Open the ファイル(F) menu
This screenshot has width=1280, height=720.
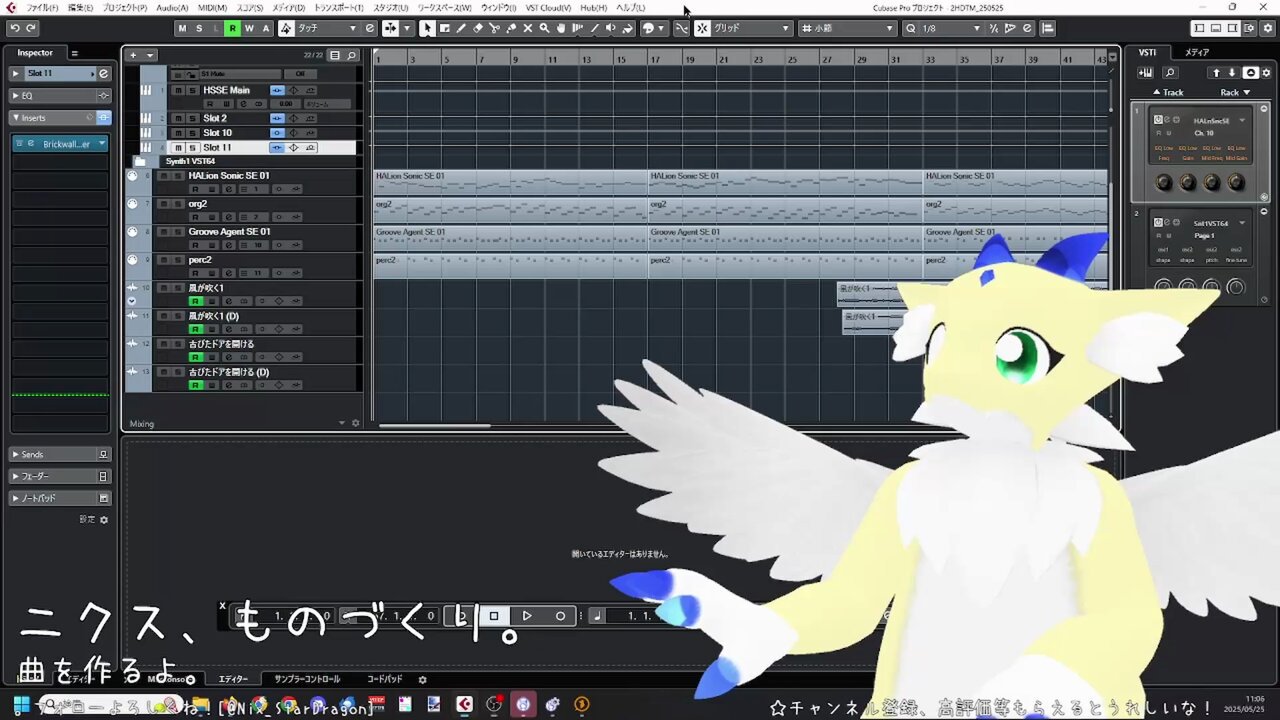coord(42,7)
